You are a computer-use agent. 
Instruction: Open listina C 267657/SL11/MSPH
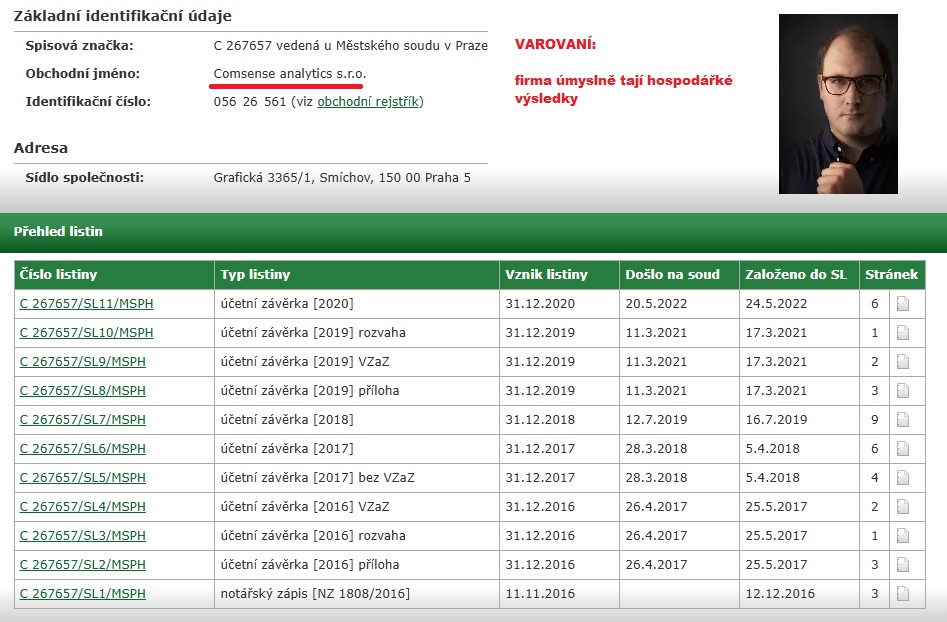click(x=86, y=304)
